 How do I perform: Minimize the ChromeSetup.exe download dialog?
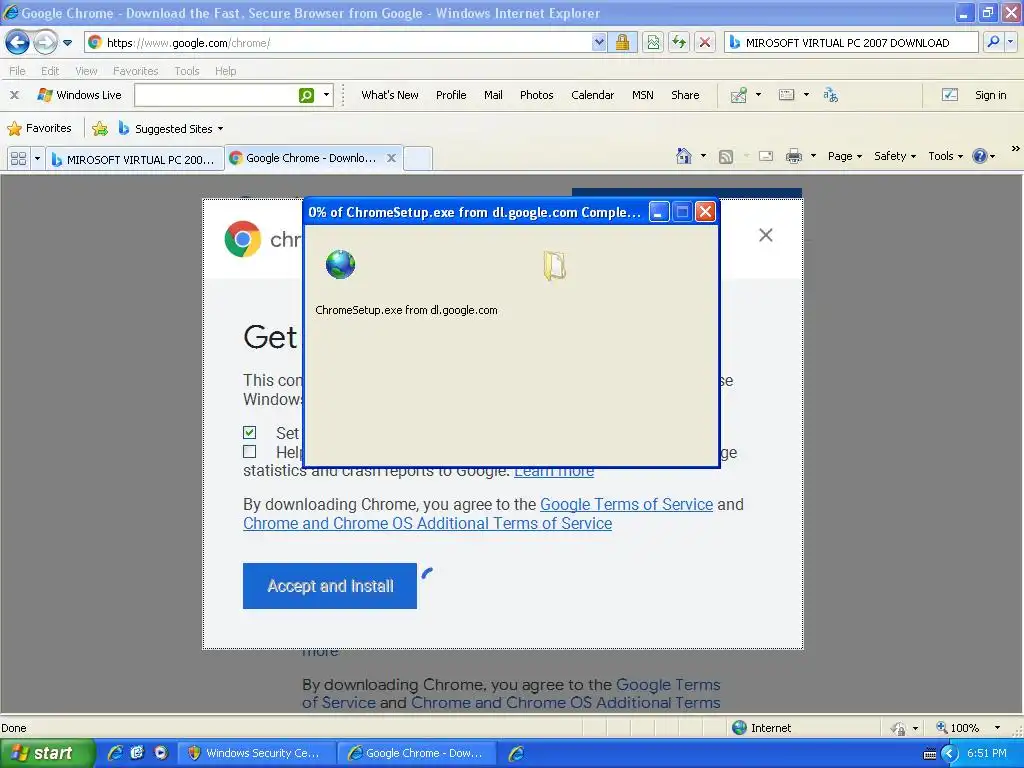click(659, 212)
